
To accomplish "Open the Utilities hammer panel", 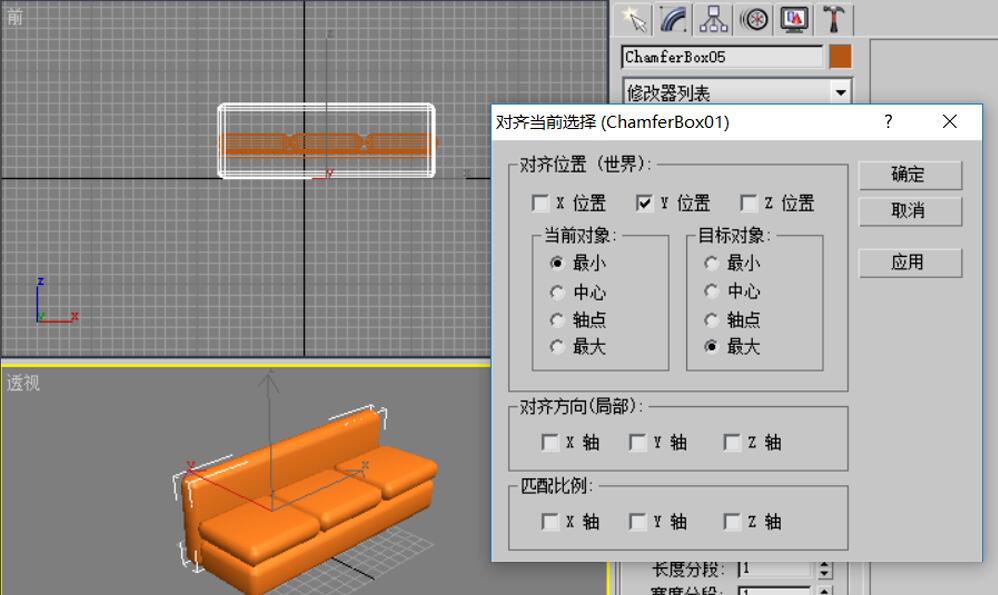I will [833, 18].
